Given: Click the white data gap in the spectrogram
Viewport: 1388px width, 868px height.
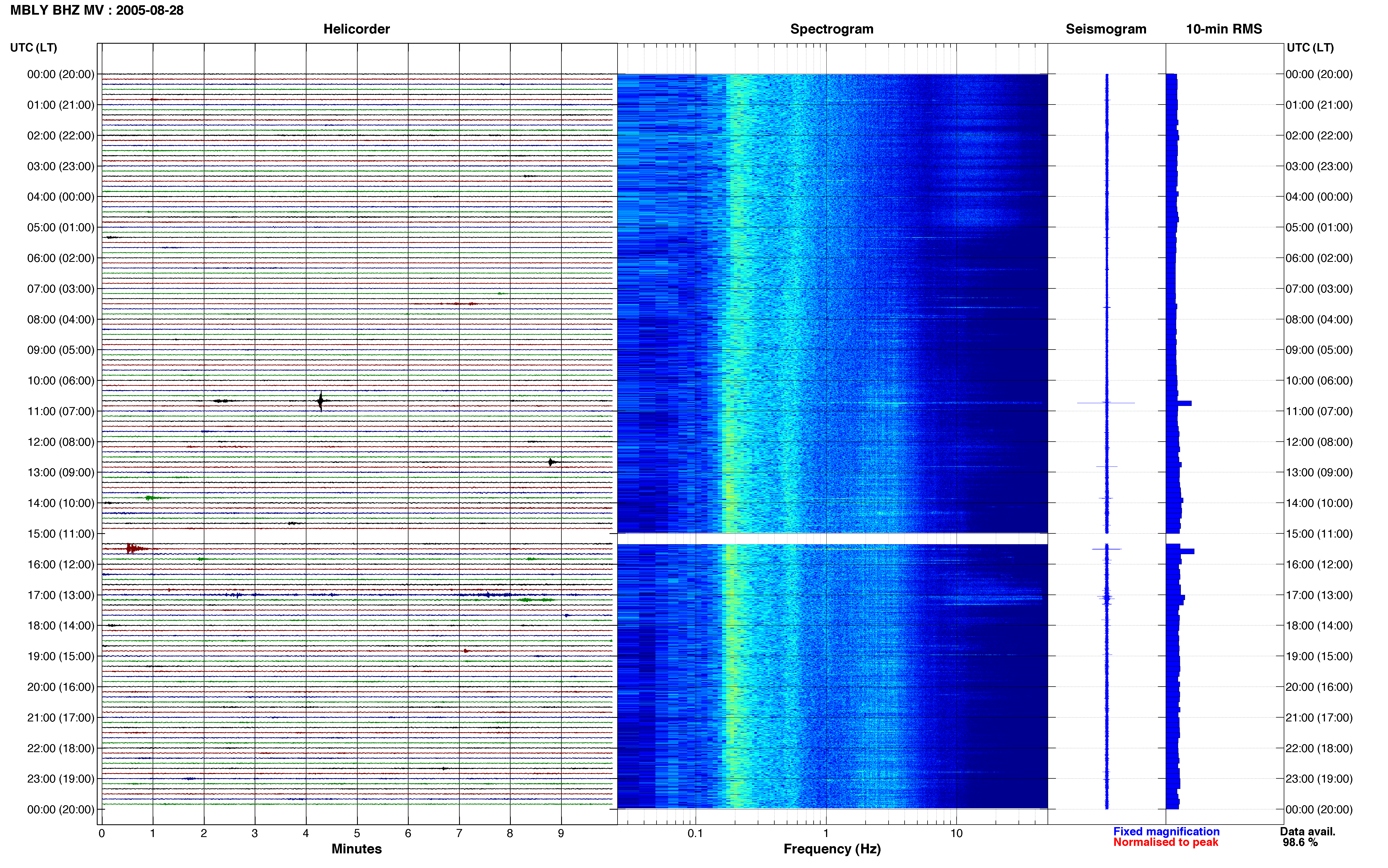Looking at the screenshot, I should coord(832,539).
